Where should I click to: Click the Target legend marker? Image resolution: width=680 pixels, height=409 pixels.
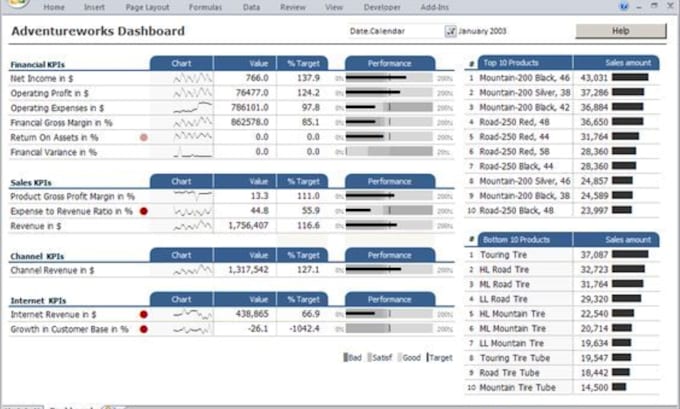[x=428, y=358]
